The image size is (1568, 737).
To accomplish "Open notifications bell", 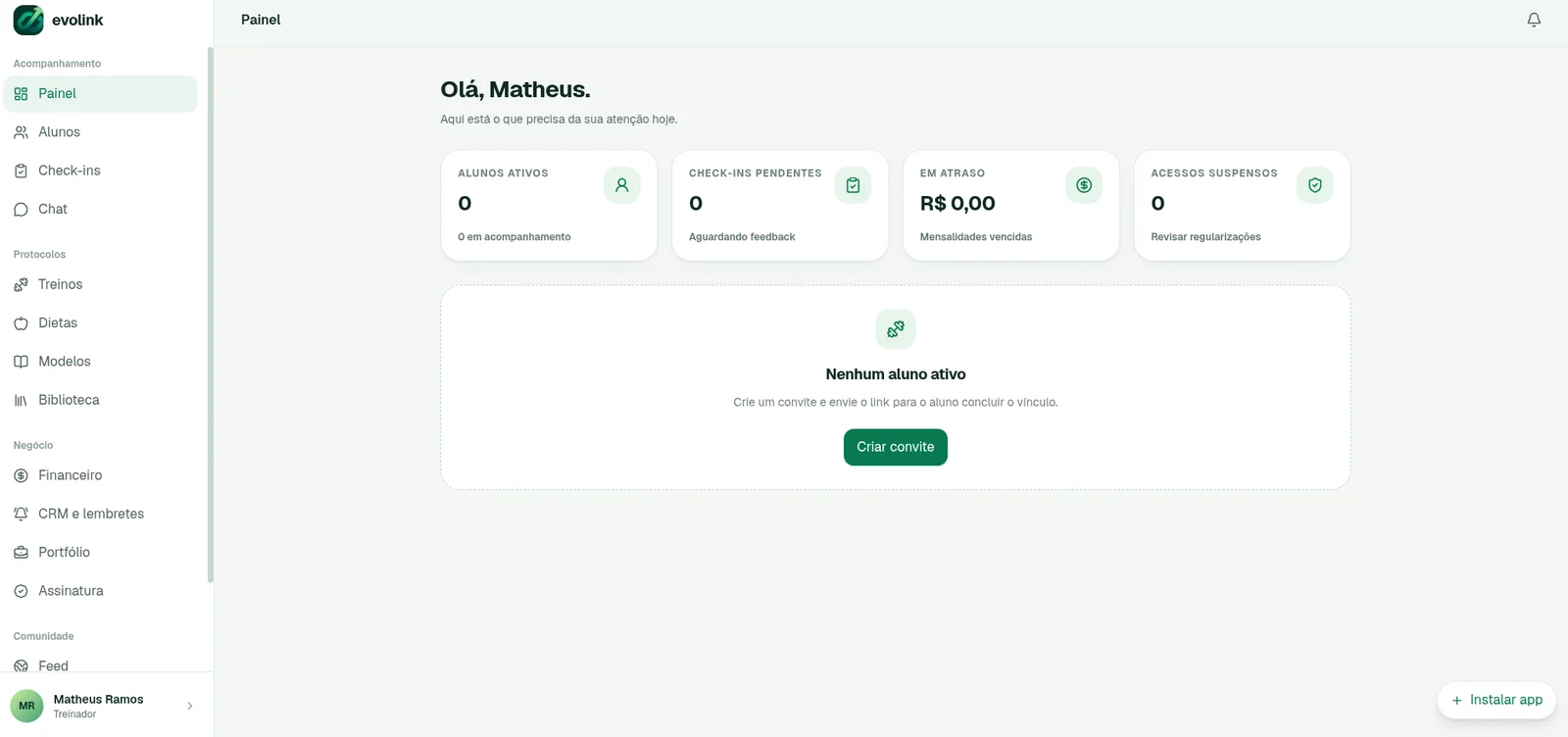I will pos(1534,20).
